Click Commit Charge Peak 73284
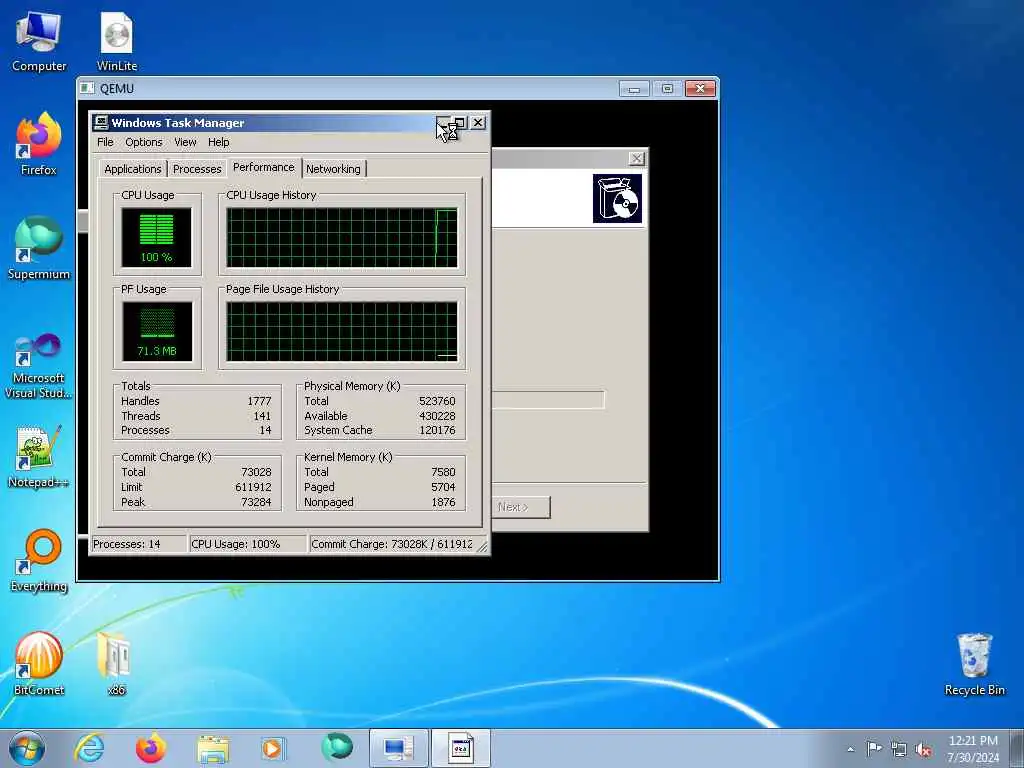Viewport: 1024px width, 768px height. pyautogui.click(x=256, y=502)
